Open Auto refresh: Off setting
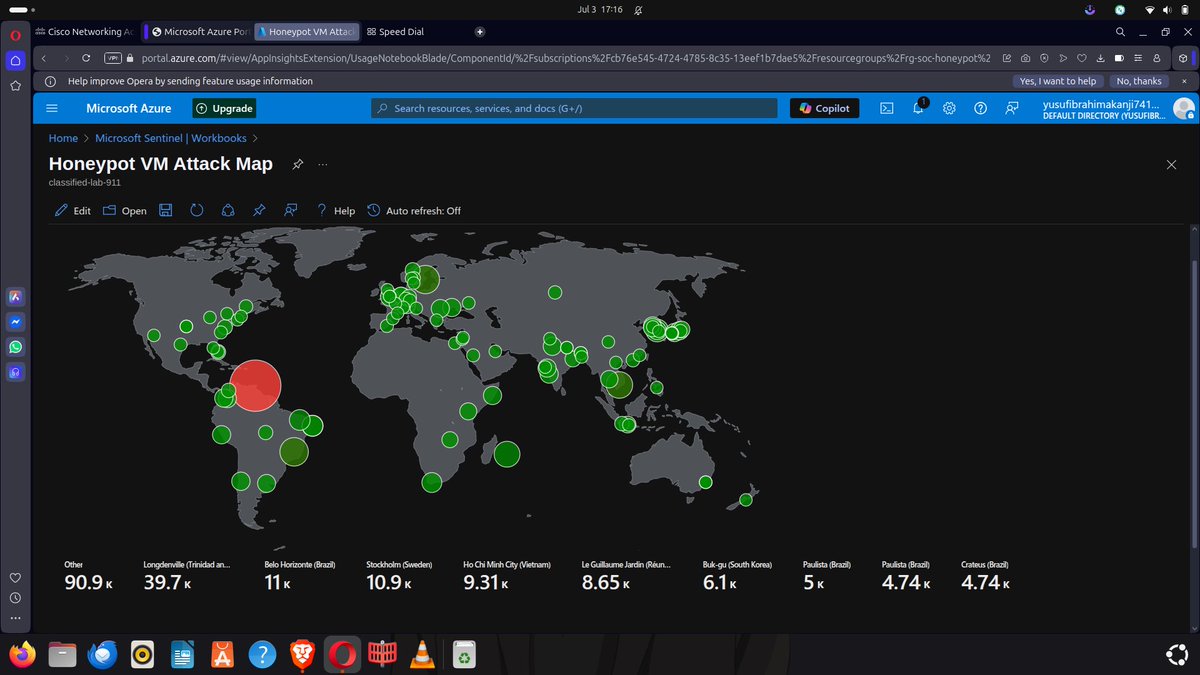 pos(414,210)
